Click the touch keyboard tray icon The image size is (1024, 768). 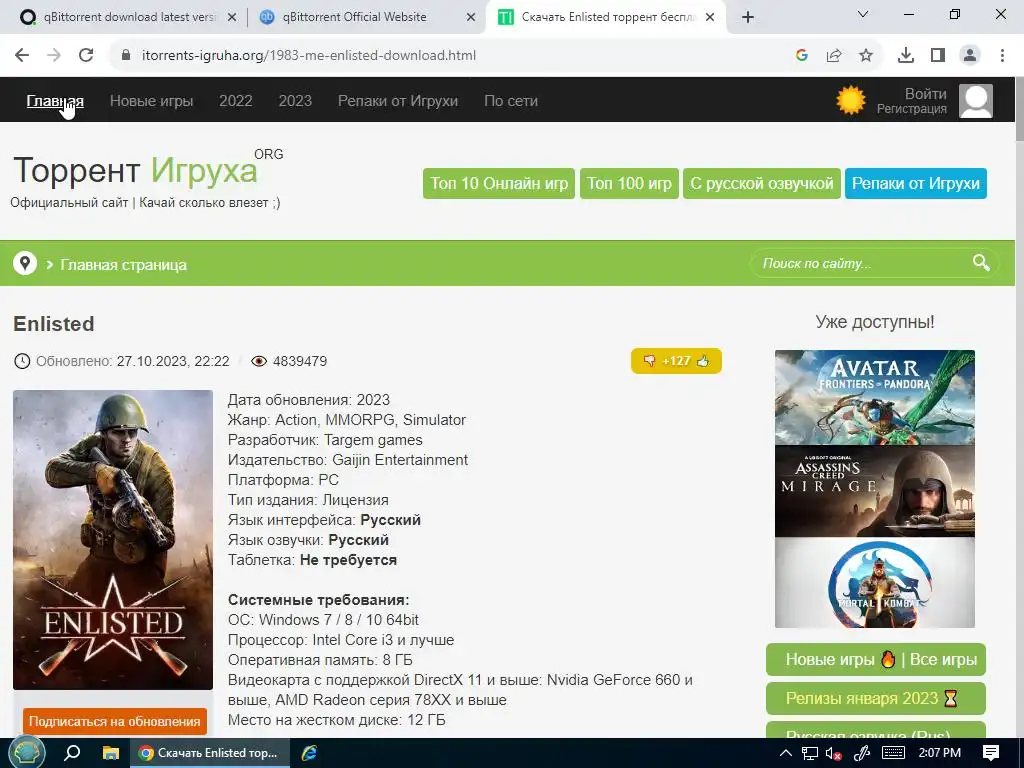pos(893,754)
